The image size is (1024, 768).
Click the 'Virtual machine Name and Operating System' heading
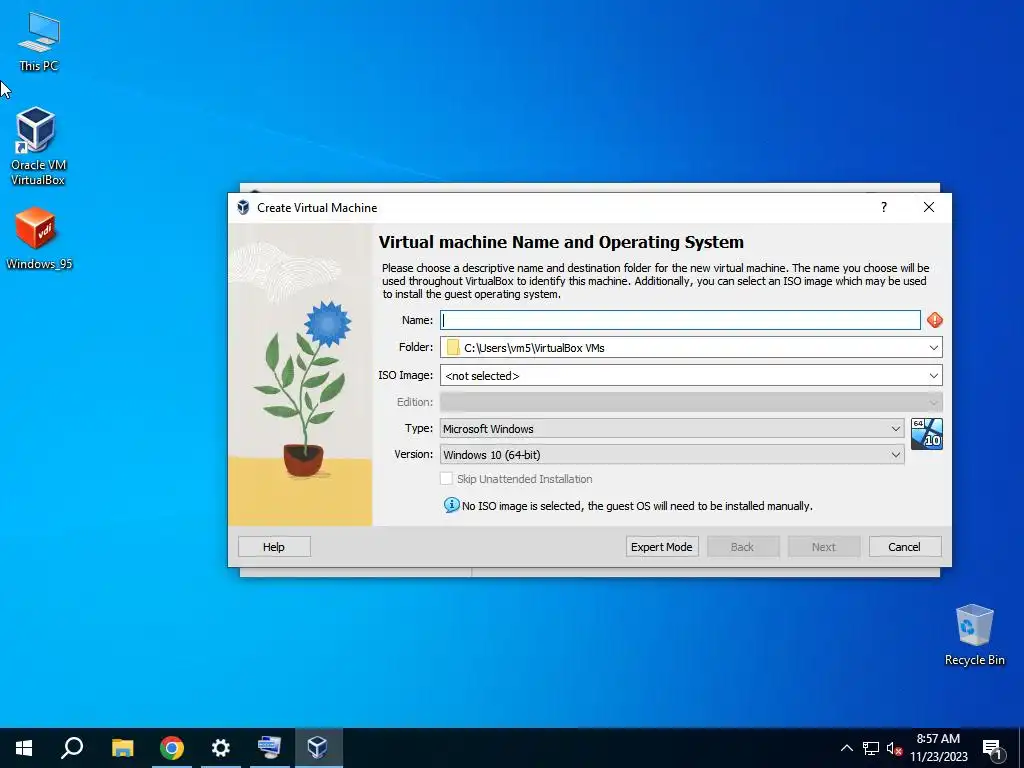(x=561, y=242)
